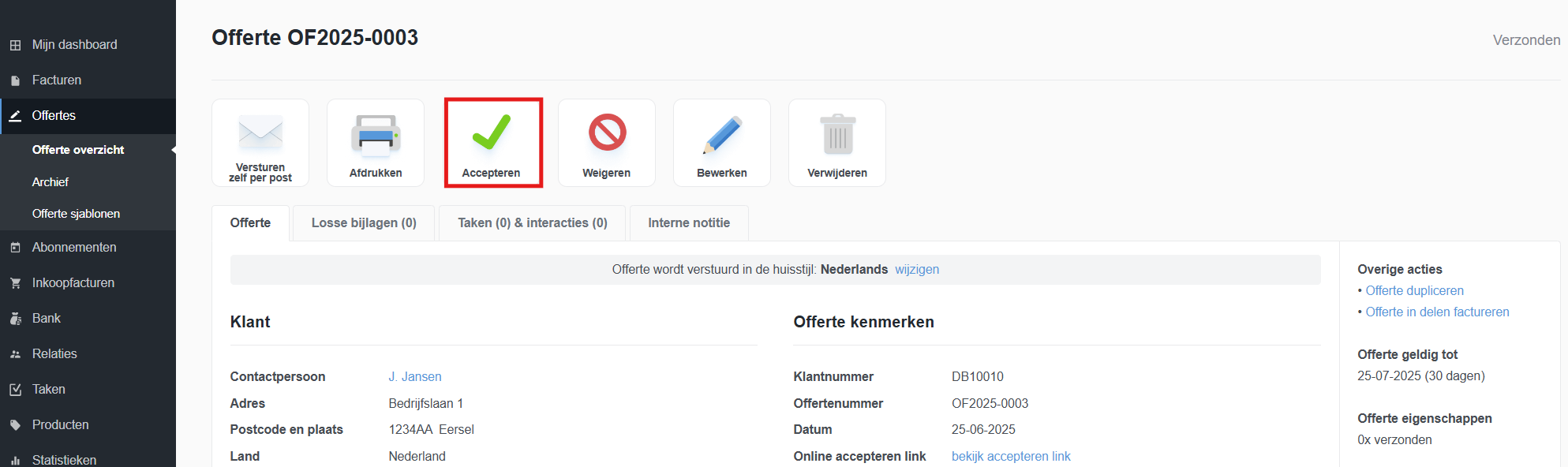Viewport: 1568px width, 467px height.
Task: Open Bank section in sidebar
Action: (x=47, y=319)
